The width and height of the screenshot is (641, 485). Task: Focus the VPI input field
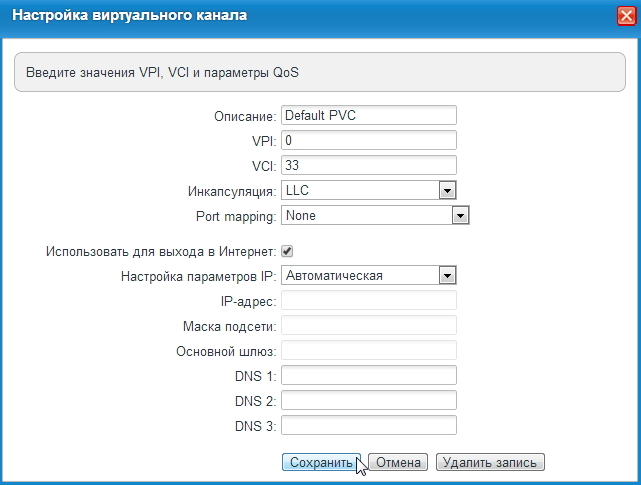tap(368, 140)
